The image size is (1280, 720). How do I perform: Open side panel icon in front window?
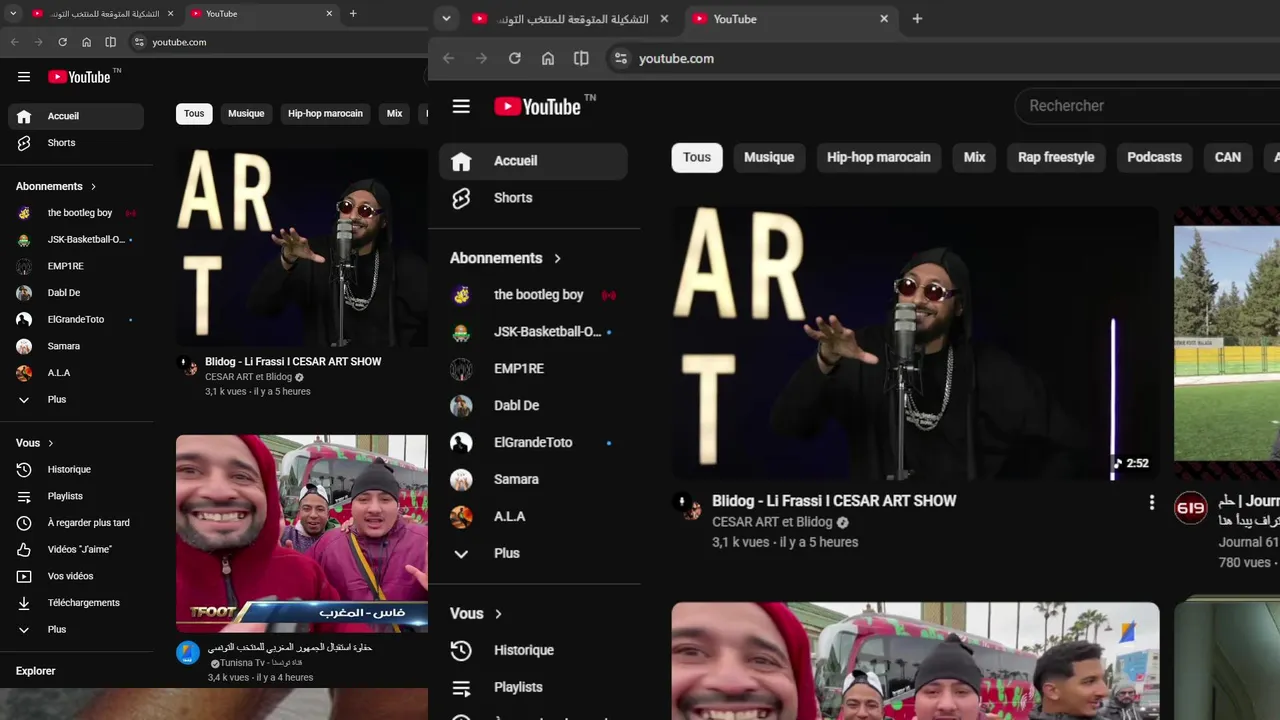581,58
